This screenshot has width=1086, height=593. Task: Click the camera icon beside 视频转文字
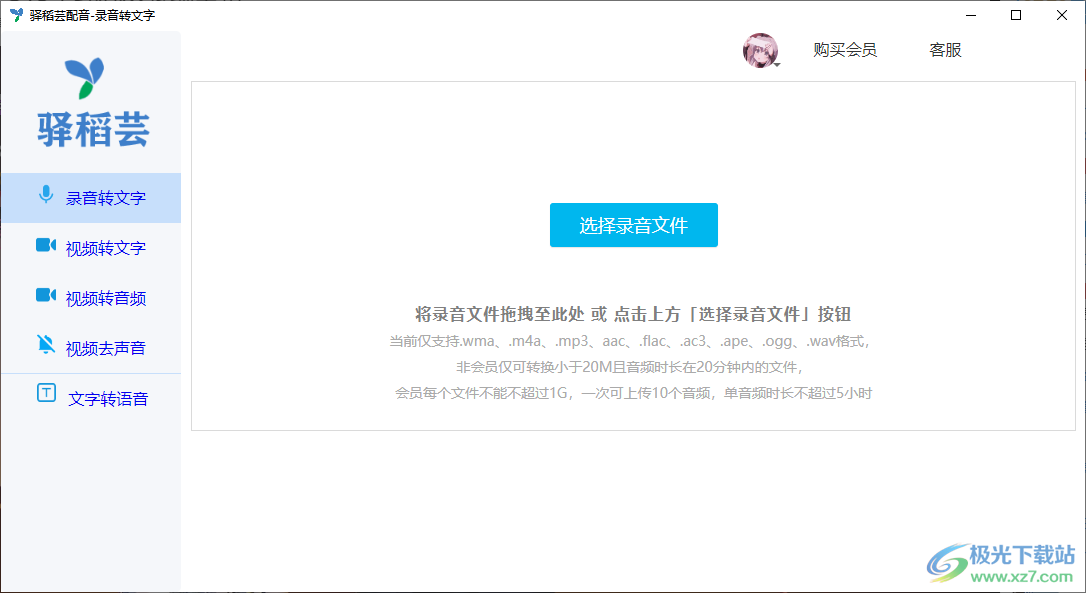pyautogui.click(x=45, y=245)
